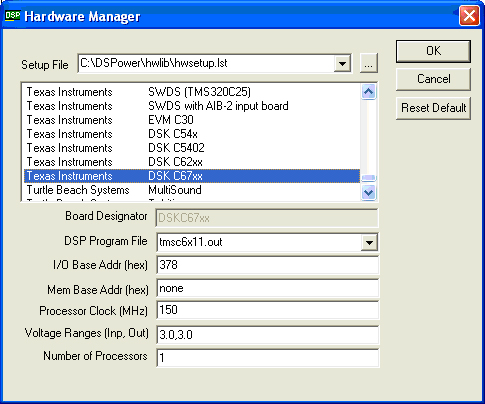Browse for setup file with ellipsis button
This screenshot has width=485, height=404.
click(x=369, y=63)
